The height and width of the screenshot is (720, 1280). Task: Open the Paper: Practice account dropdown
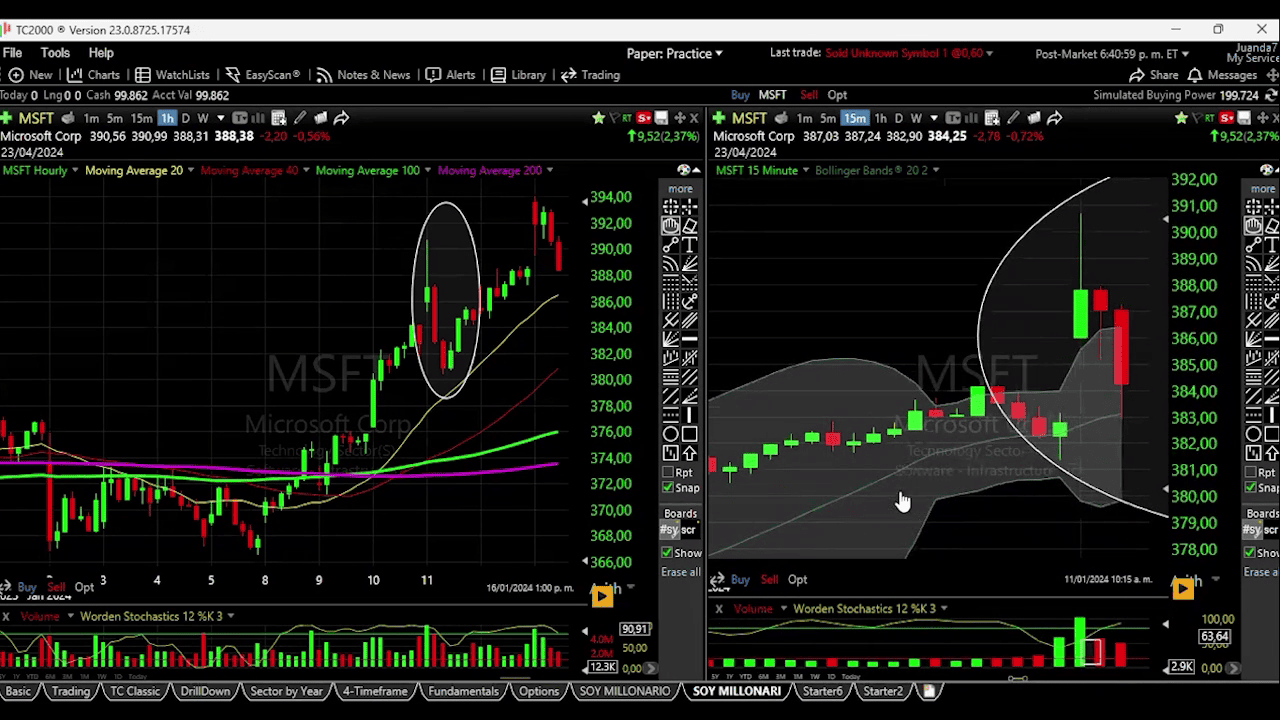pos(674,53)
